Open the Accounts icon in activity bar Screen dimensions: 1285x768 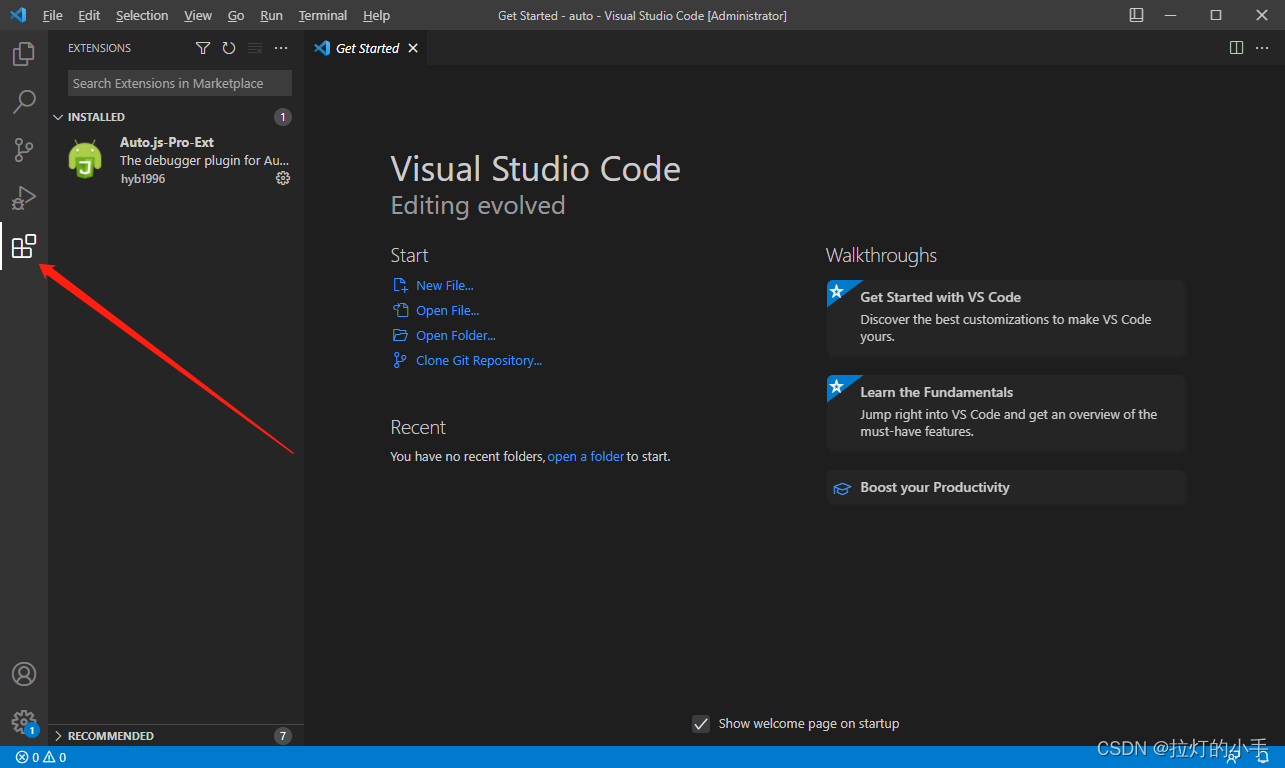click(24, 674)
